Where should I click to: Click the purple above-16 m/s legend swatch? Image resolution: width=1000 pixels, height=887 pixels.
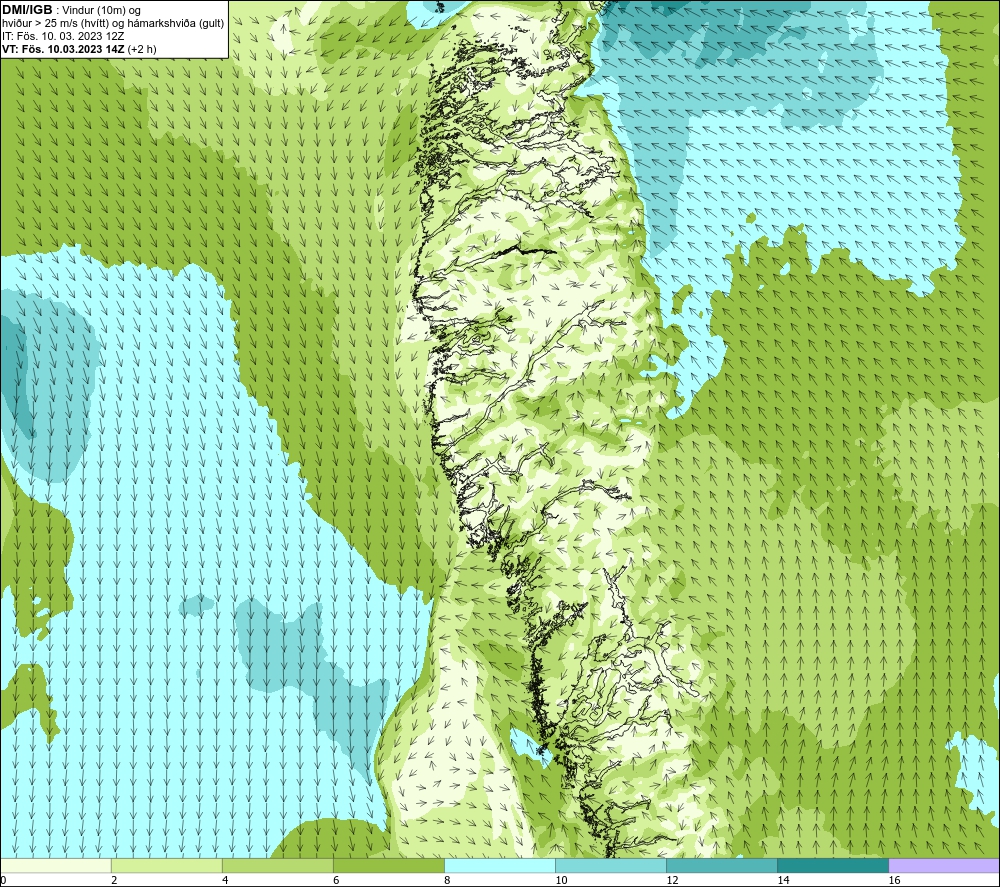(x=944, y=866)
